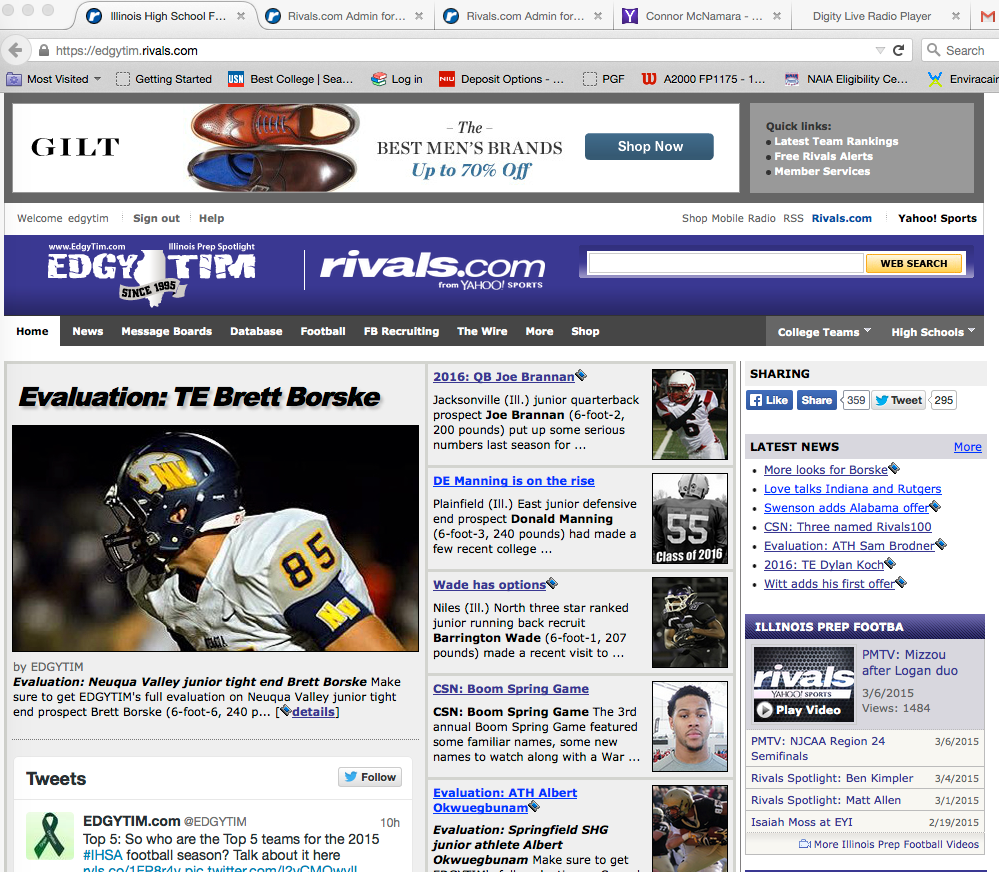Screen dimensions: 999x872
Task: Click the browser Search field
Action: pyautogui.click(x=962, y=50)
